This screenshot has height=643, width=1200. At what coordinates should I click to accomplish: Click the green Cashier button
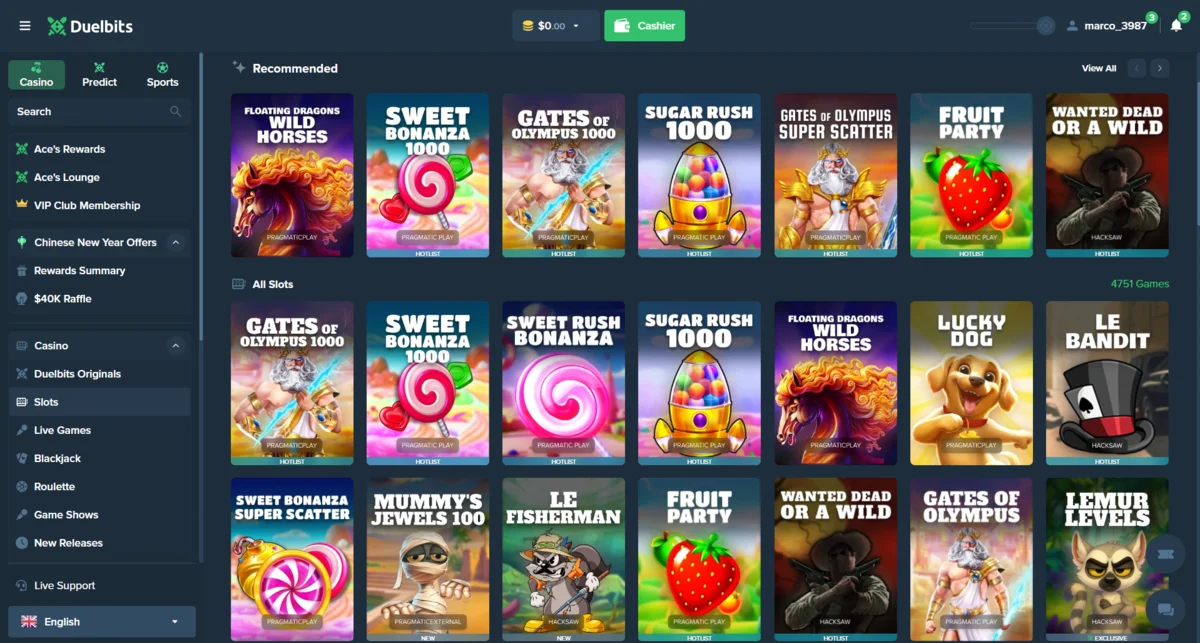pos(645,26)
